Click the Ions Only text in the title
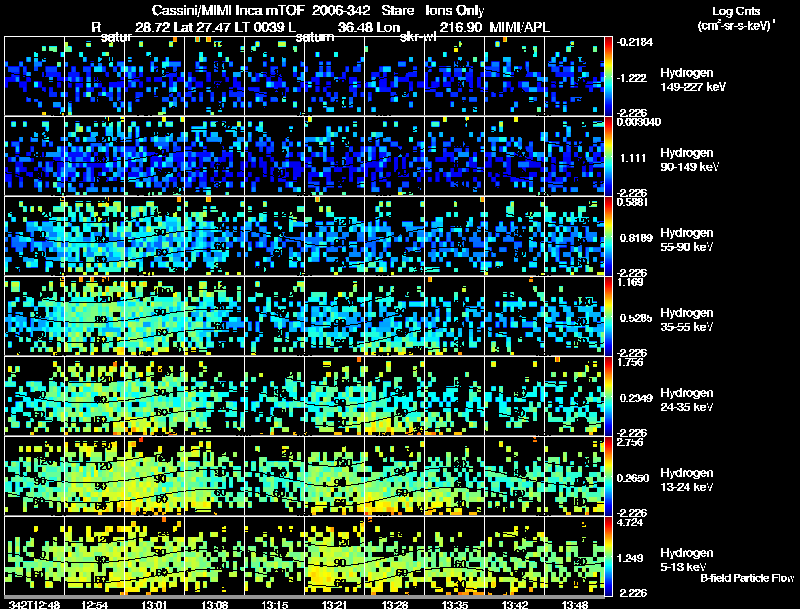This screenshot has height=609, width=800. click(x=455, y=11)
